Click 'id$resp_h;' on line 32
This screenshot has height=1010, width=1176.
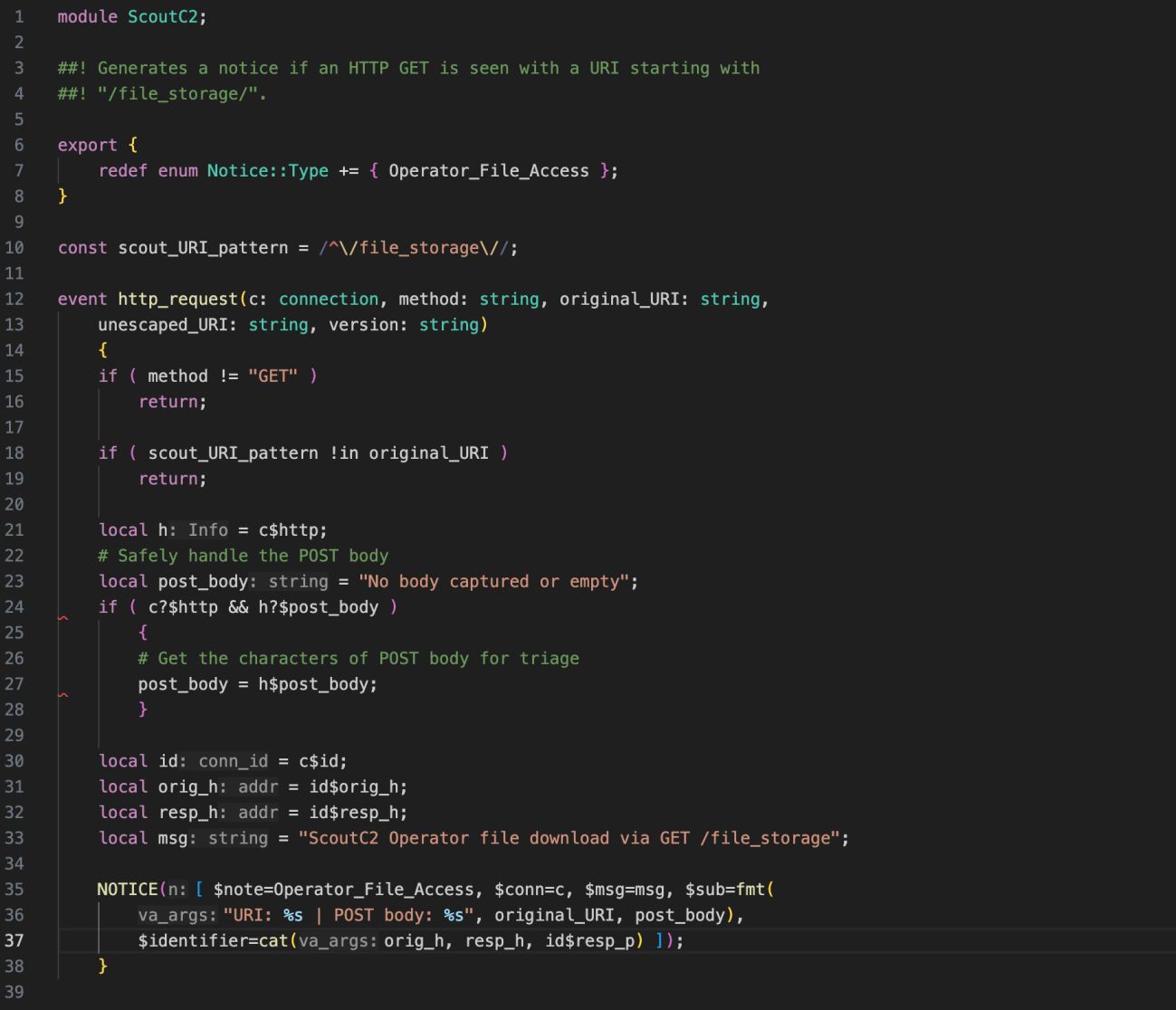[x=359, y=812]
